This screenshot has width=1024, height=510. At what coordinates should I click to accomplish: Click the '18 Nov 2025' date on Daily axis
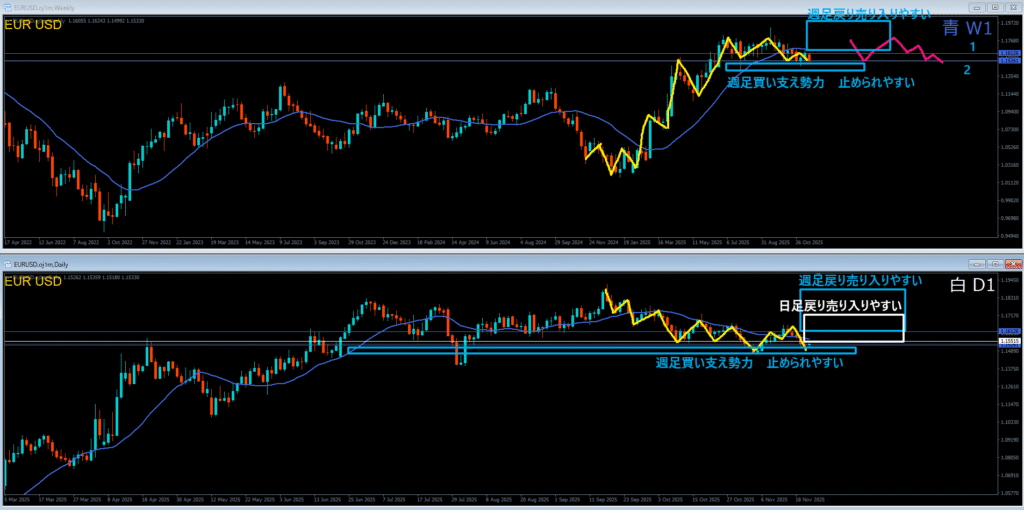[812, 498]
